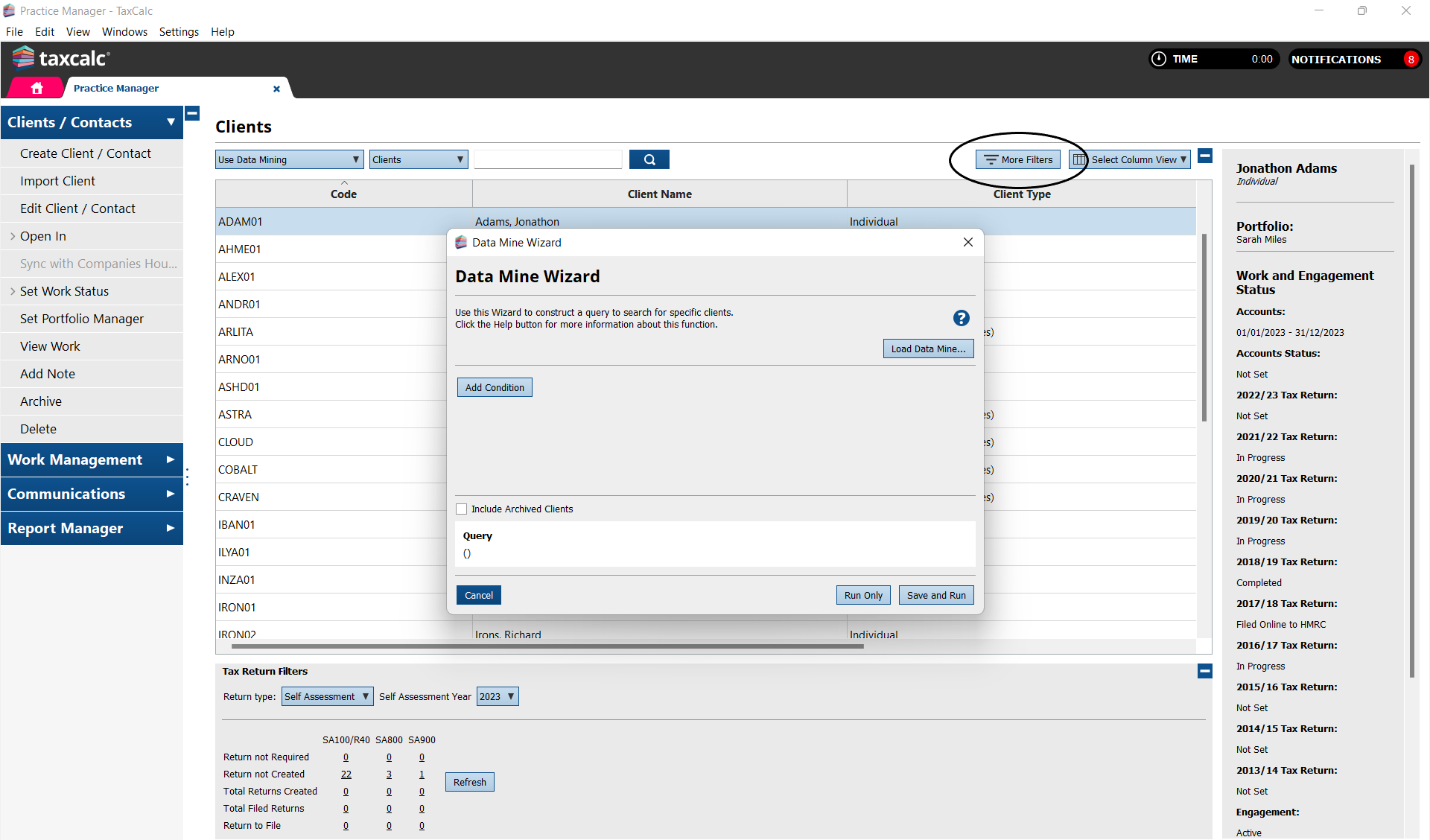Close the Practice Manager tab
Image resolution: width=1430 pixels, height=840 pixels.
pyautogui.click(x=276, y=89)
